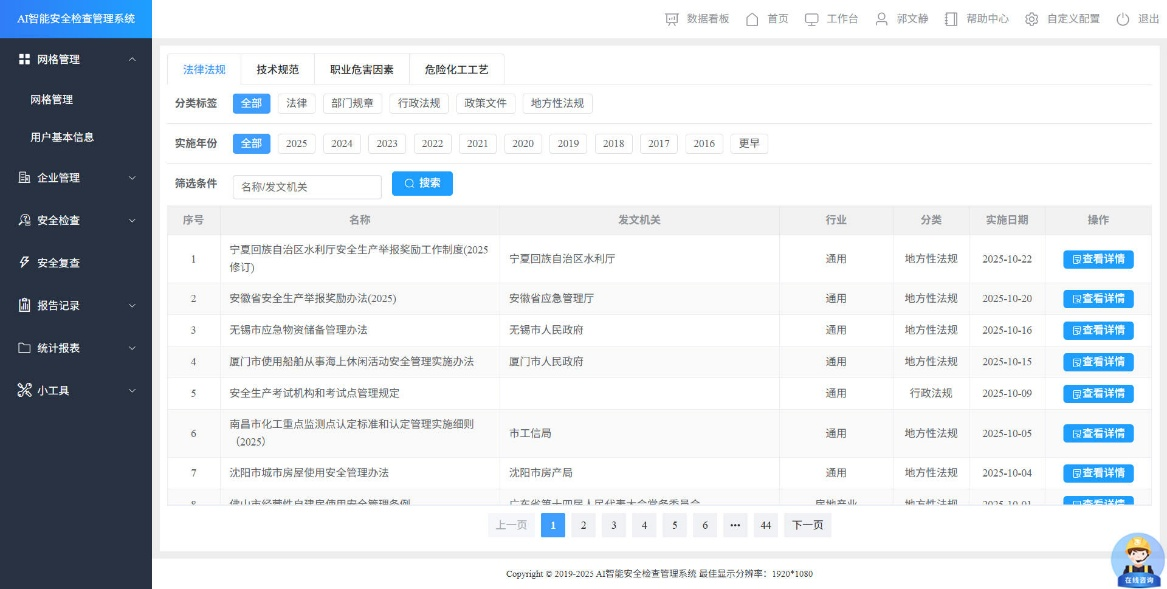Switch to the 技术规范 tab

point(277,70)
